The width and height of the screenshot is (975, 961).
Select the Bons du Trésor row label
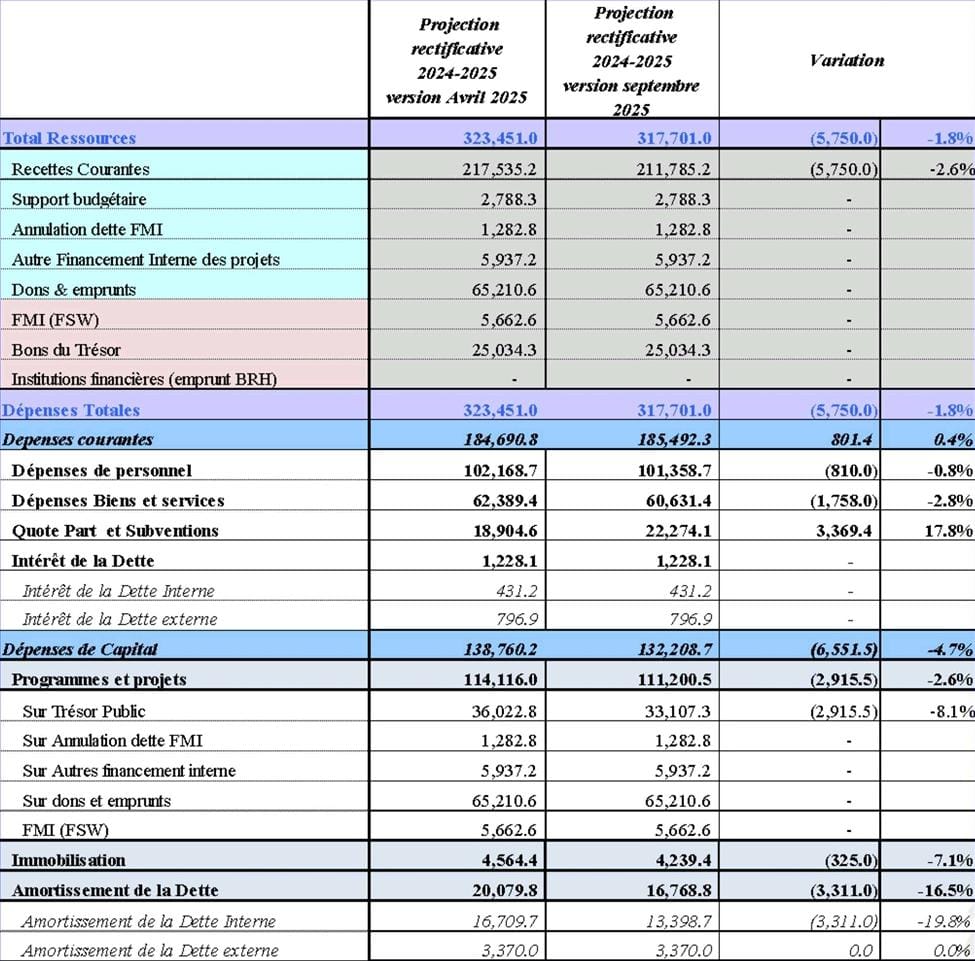[x=66, y=350]
